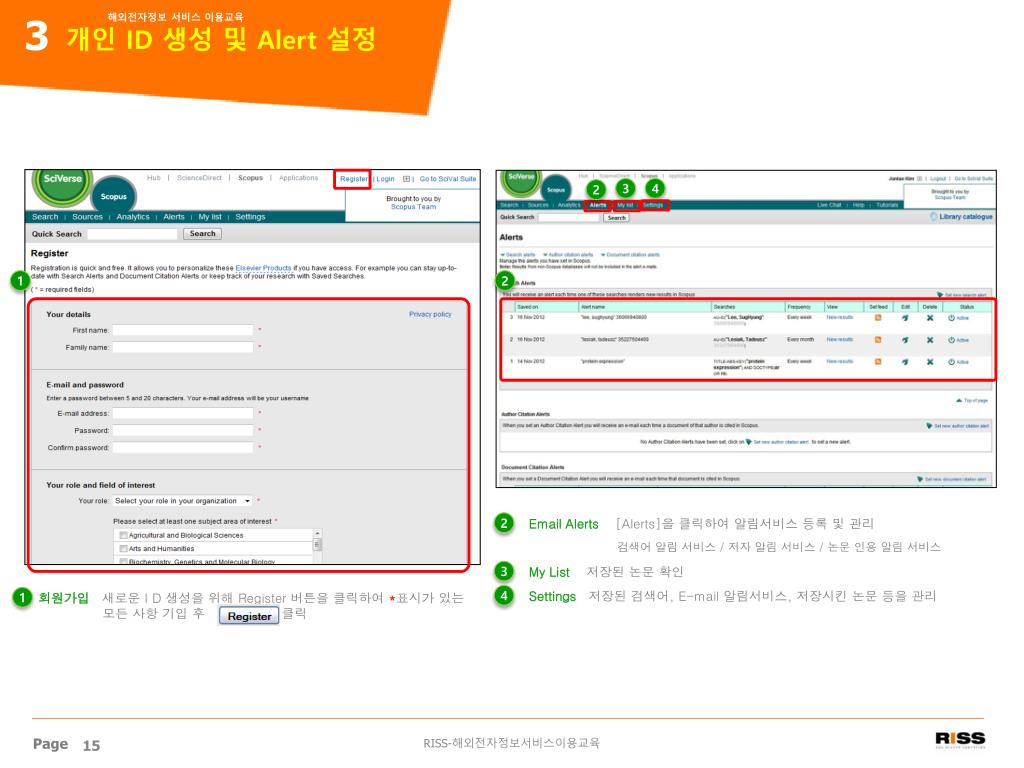Open the 'Select your role in your organization' dropdown
Viewport: 1024px width, 768px height.
pyautogui.click(x=182, y=501)
